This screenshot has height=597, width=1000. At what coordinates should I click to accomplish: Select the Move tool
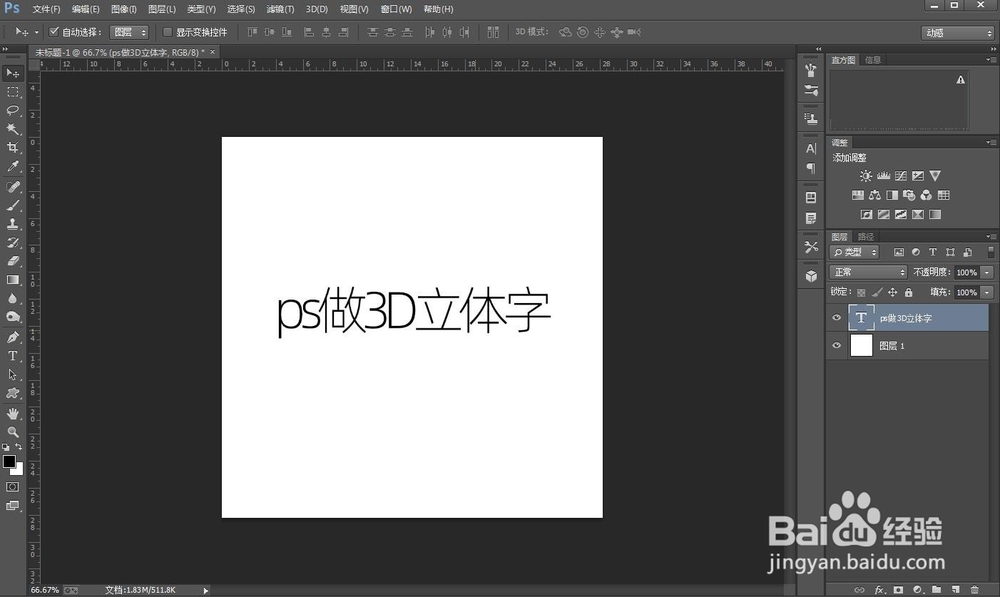click(12, 72)
